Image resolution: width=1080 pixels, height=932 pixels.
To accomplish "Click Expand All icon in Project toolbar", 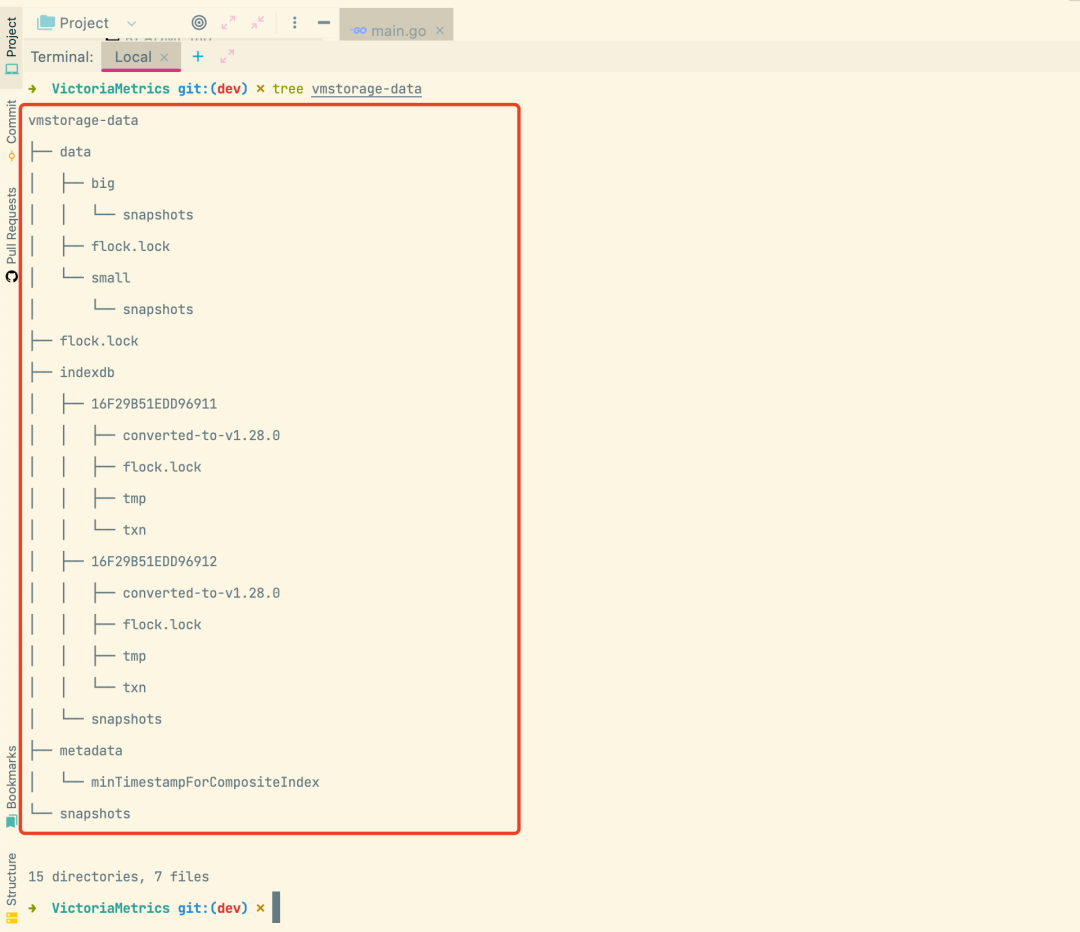I will pos(228,22).
